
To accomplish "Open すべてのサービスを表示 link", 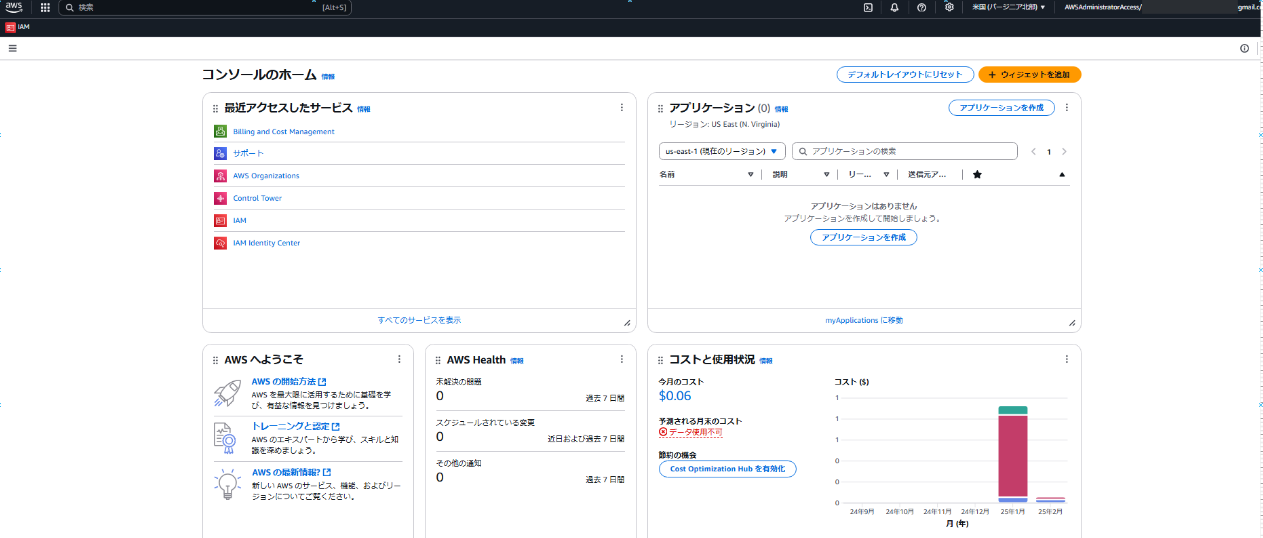I will 420,320.
